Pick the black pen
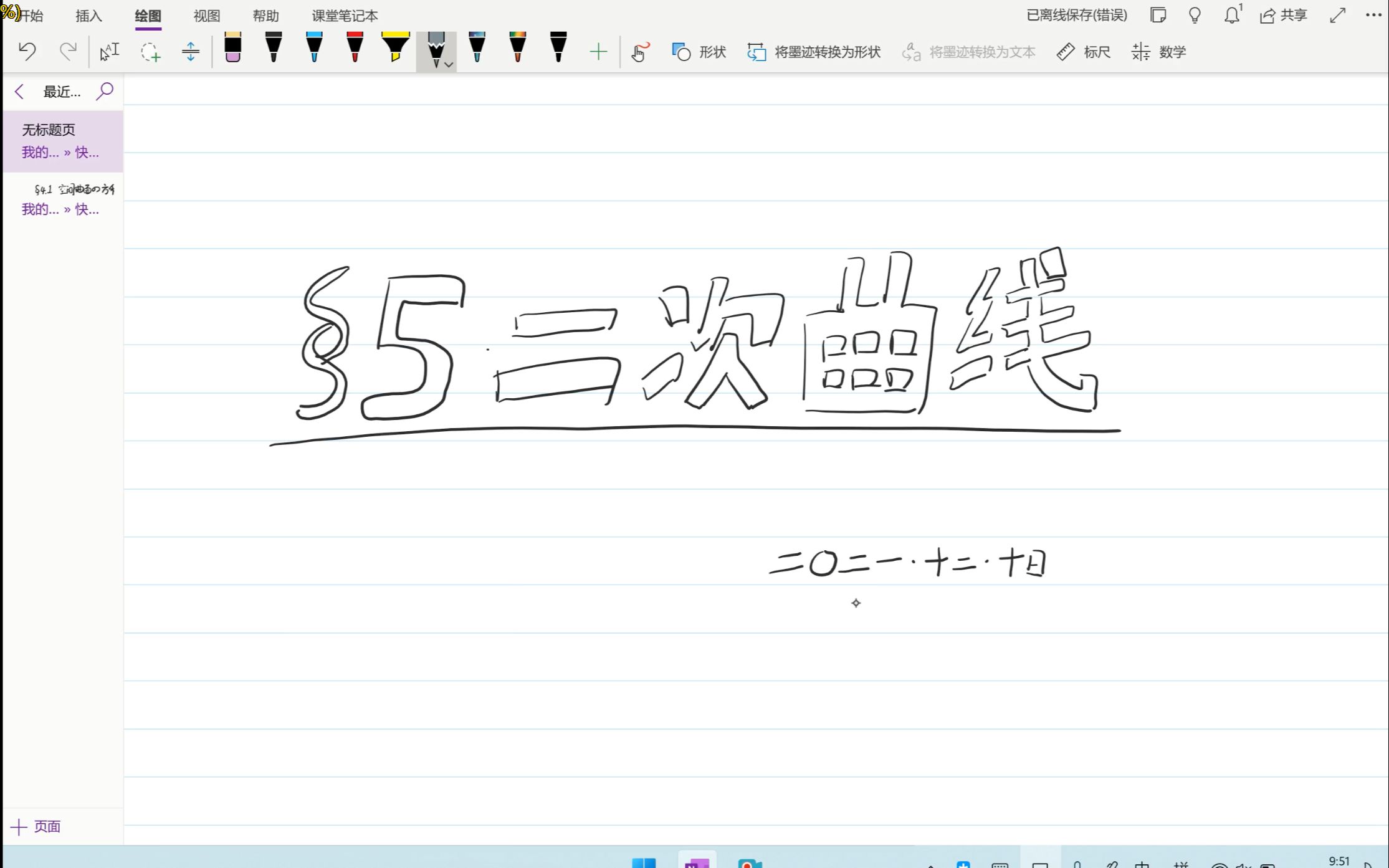Image resolution: width=1389 pixels, height=868 pixels. click(274, 47)
